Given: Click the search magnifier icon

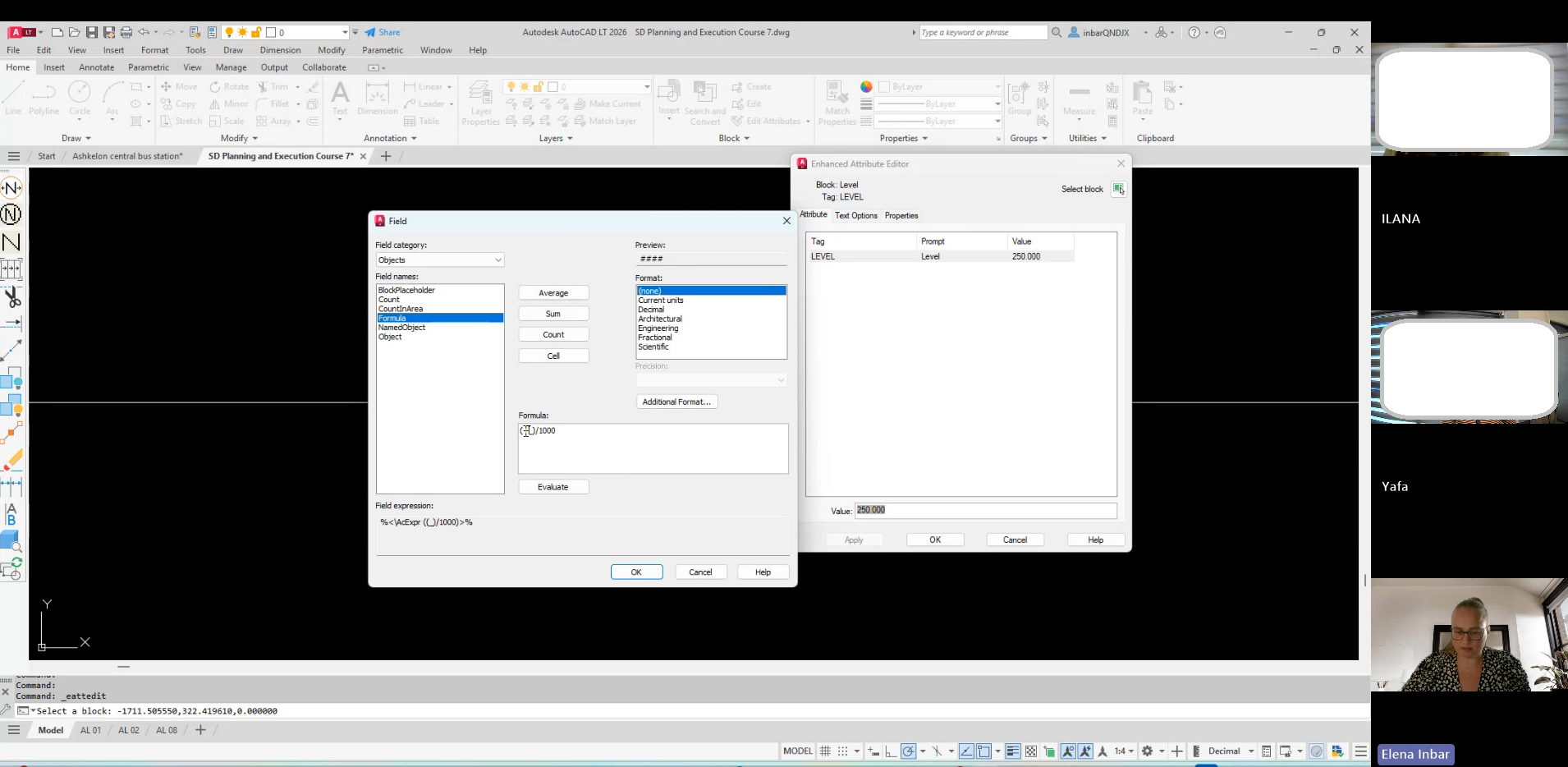Looking at the screenshot, I should 1057,32.
